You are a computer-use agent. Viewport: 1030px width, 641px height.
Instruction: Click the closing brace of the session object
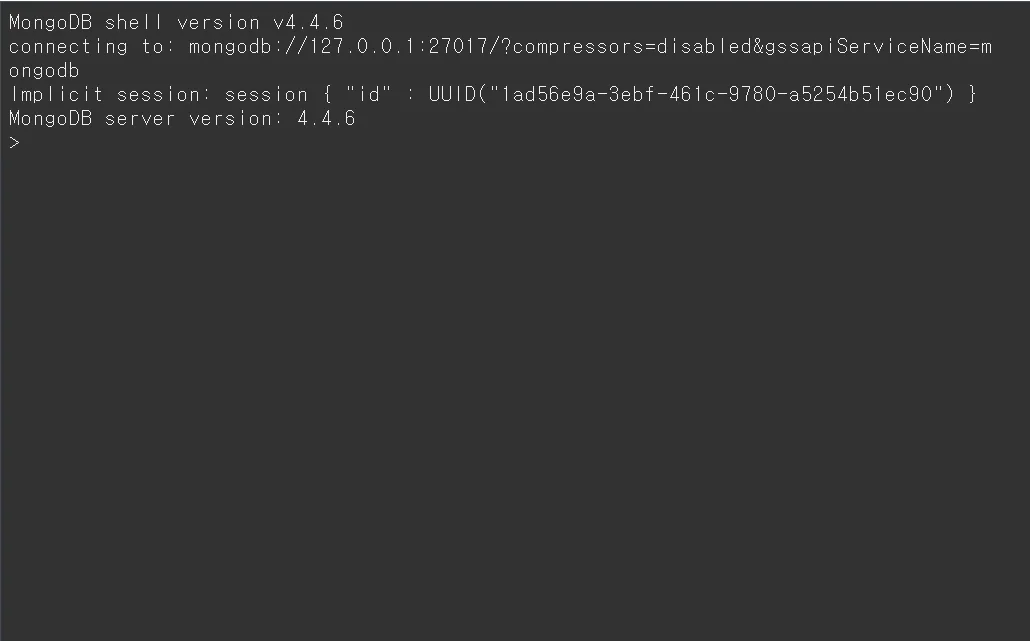click(x=972, y=95)
